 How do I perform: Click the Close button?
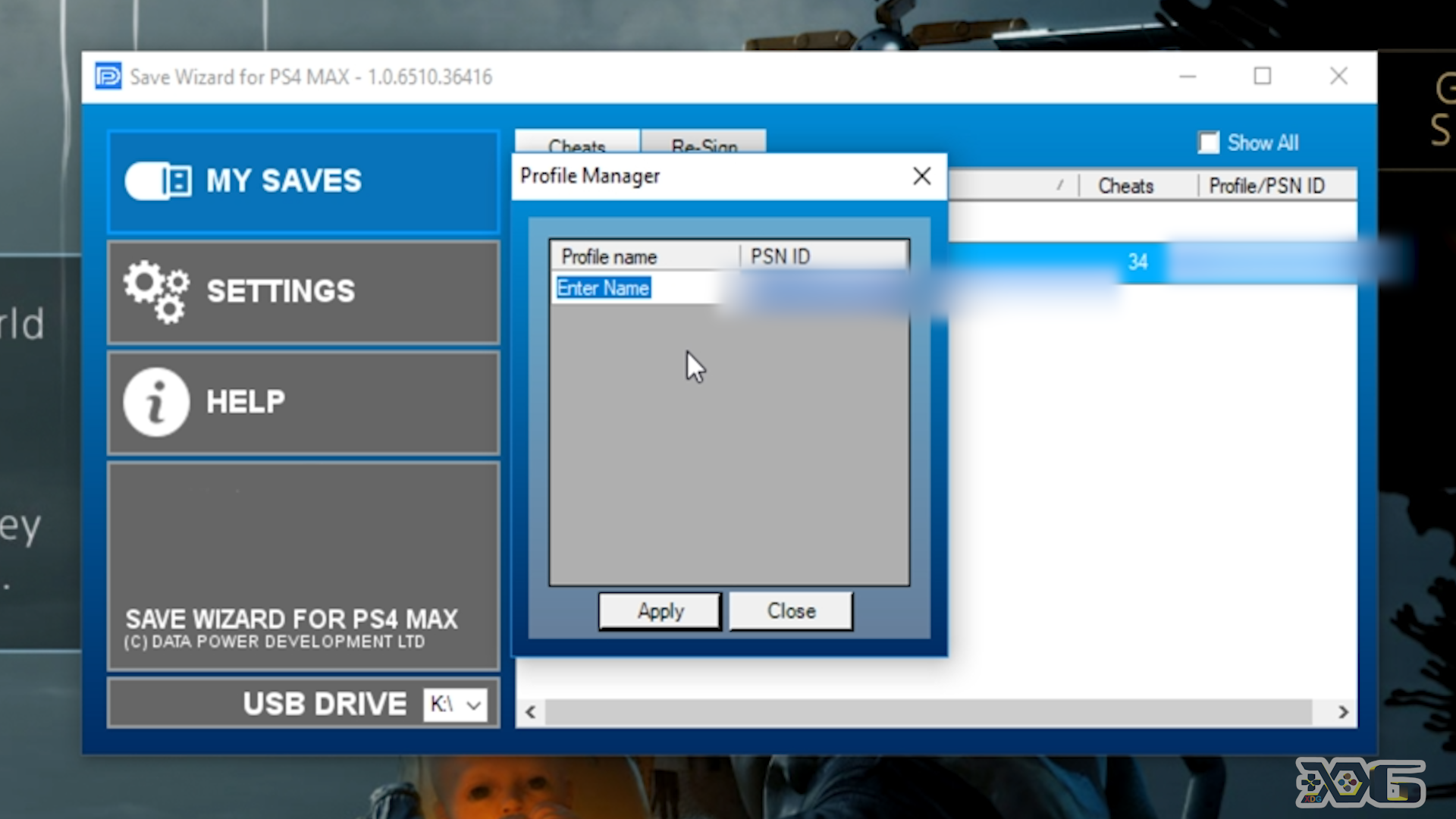click(791, 610)
